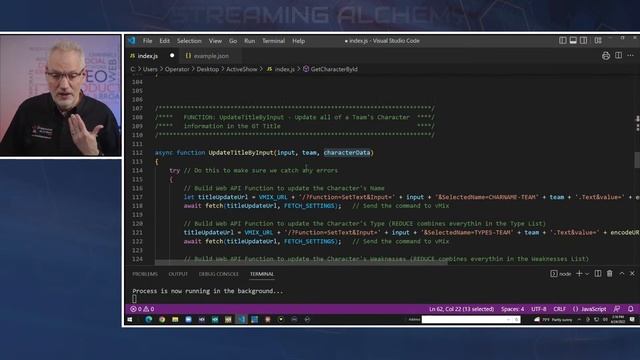Open the Problems panel tab
Screen dimensions: 640x360
coord(145,274)
